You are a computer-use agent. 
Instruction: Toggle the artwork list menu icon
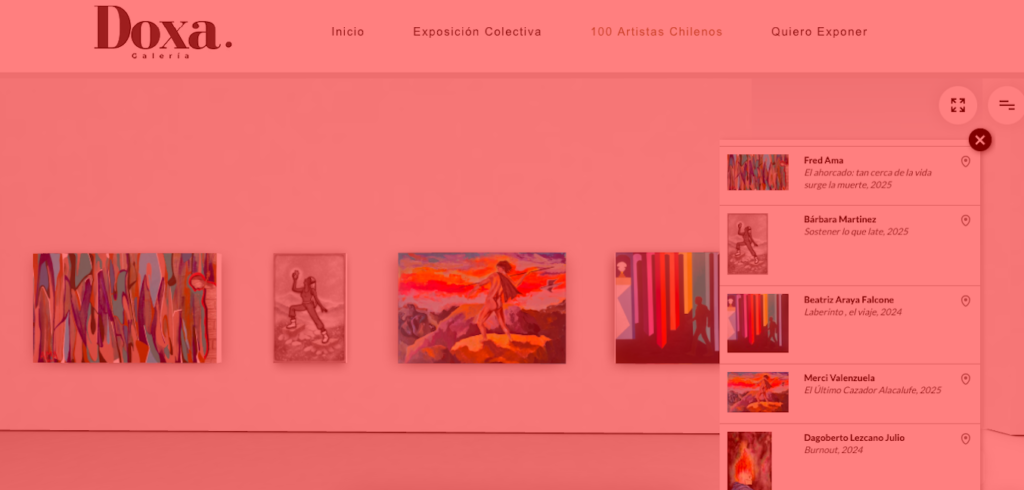pyautogui.click(x=1006, y=105)
